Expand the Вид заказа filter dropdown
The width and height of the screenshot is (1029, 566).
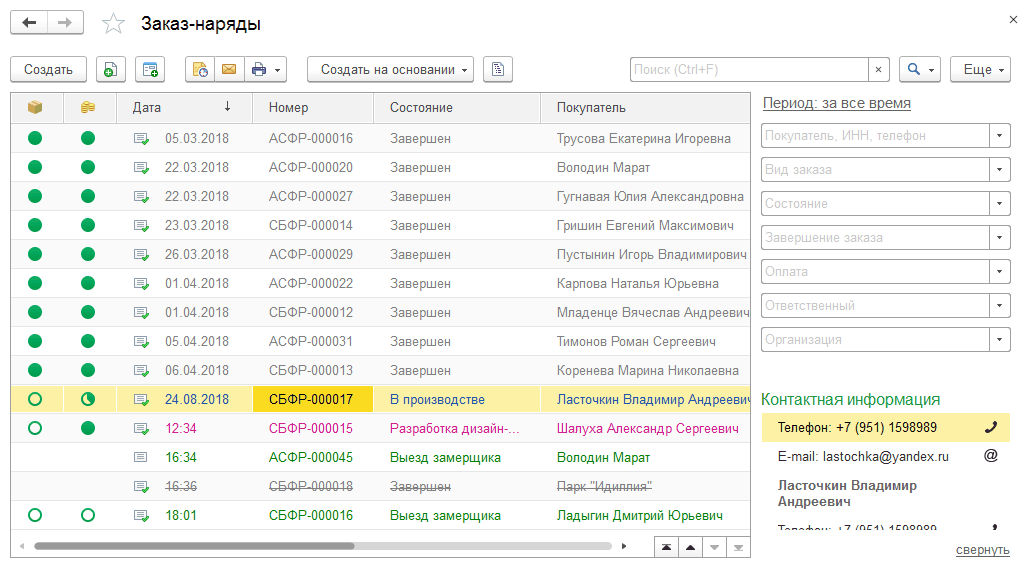pos(999,169)
